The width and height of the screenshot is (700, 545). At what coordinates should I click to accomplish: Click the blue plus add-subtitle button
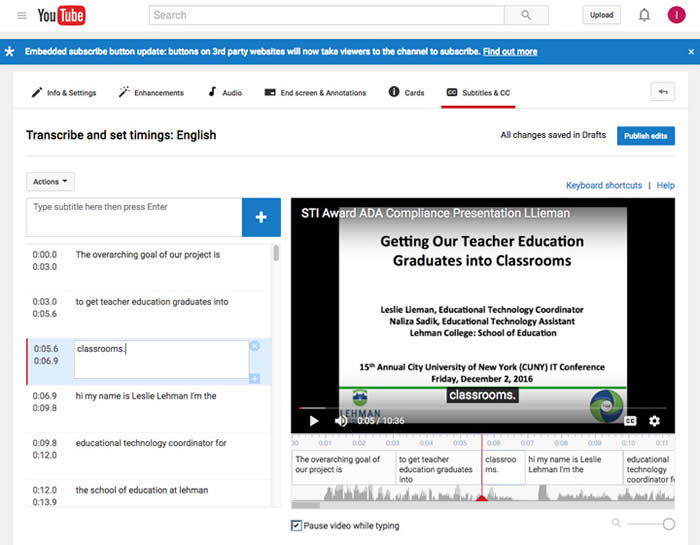tap(261, 217)
